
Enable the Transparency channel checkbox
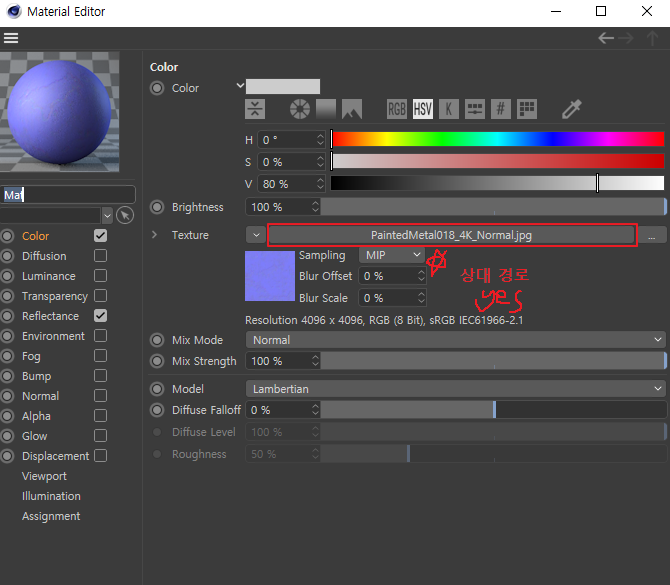click(x=100, y=296)
